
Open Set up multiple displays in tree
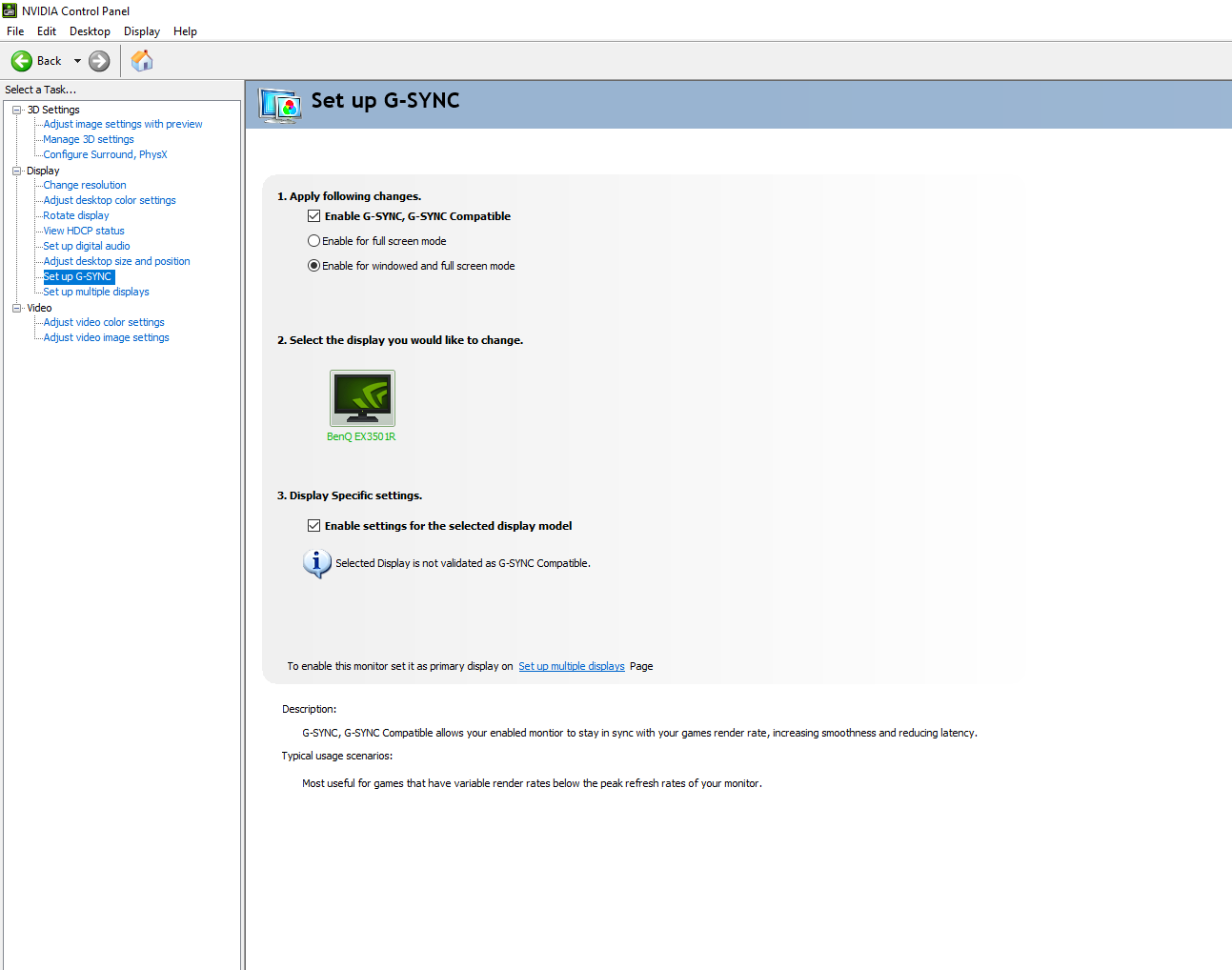pos(96,292)
